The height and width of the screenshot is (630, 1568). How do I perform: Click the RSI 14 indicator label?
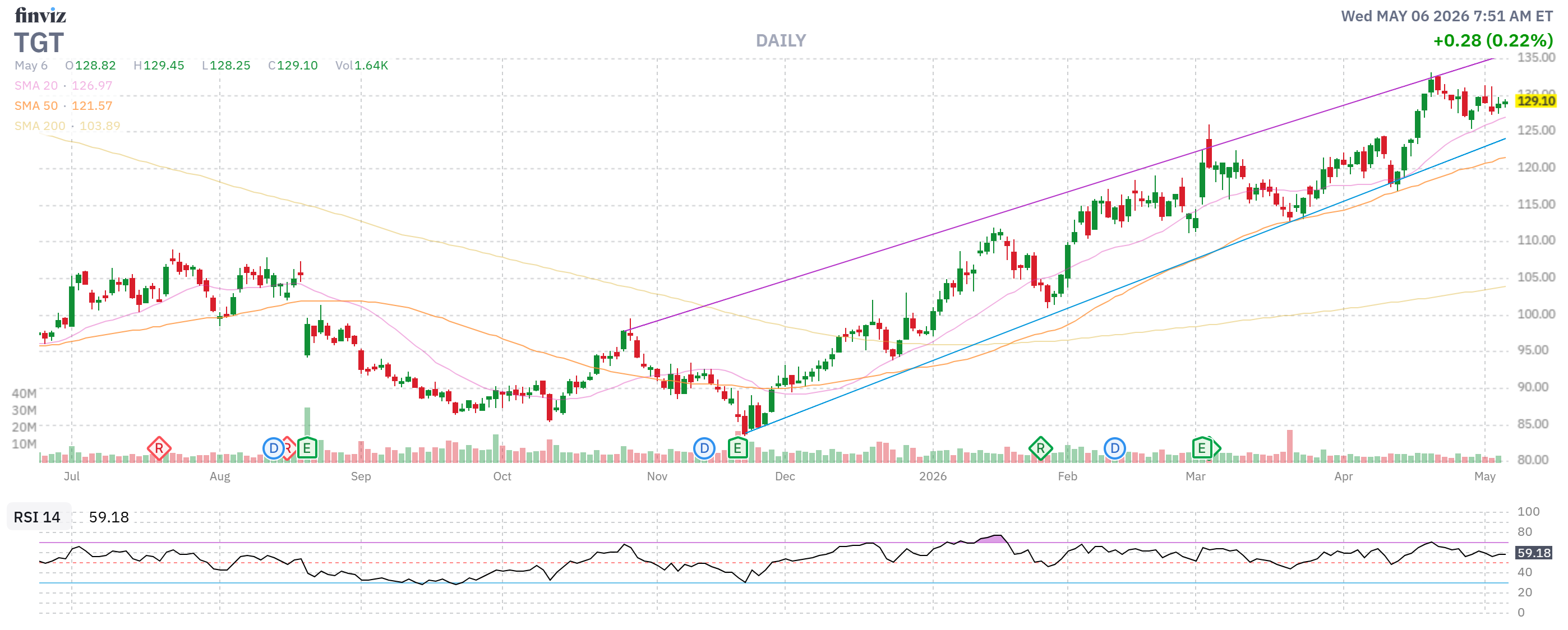point(37,517)
